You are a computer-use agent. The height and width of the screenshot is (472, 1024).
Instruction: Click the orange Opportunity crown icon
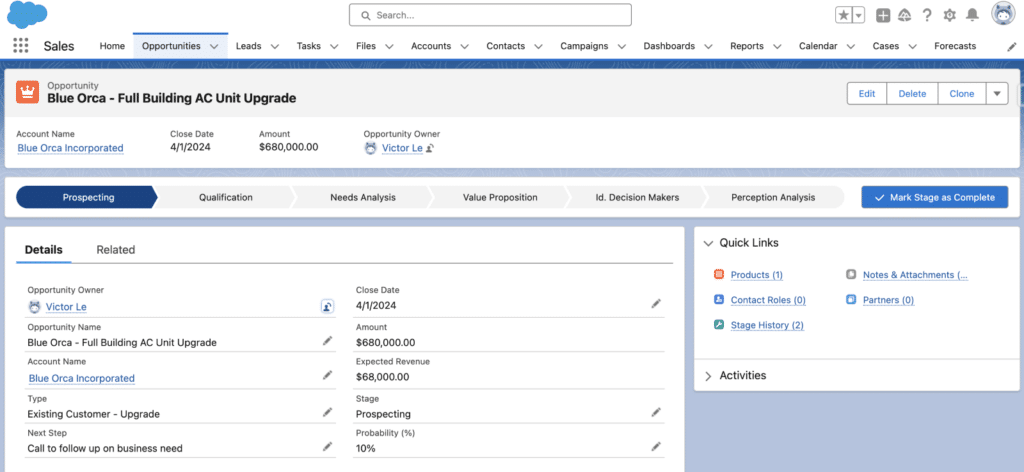[27, 93]
